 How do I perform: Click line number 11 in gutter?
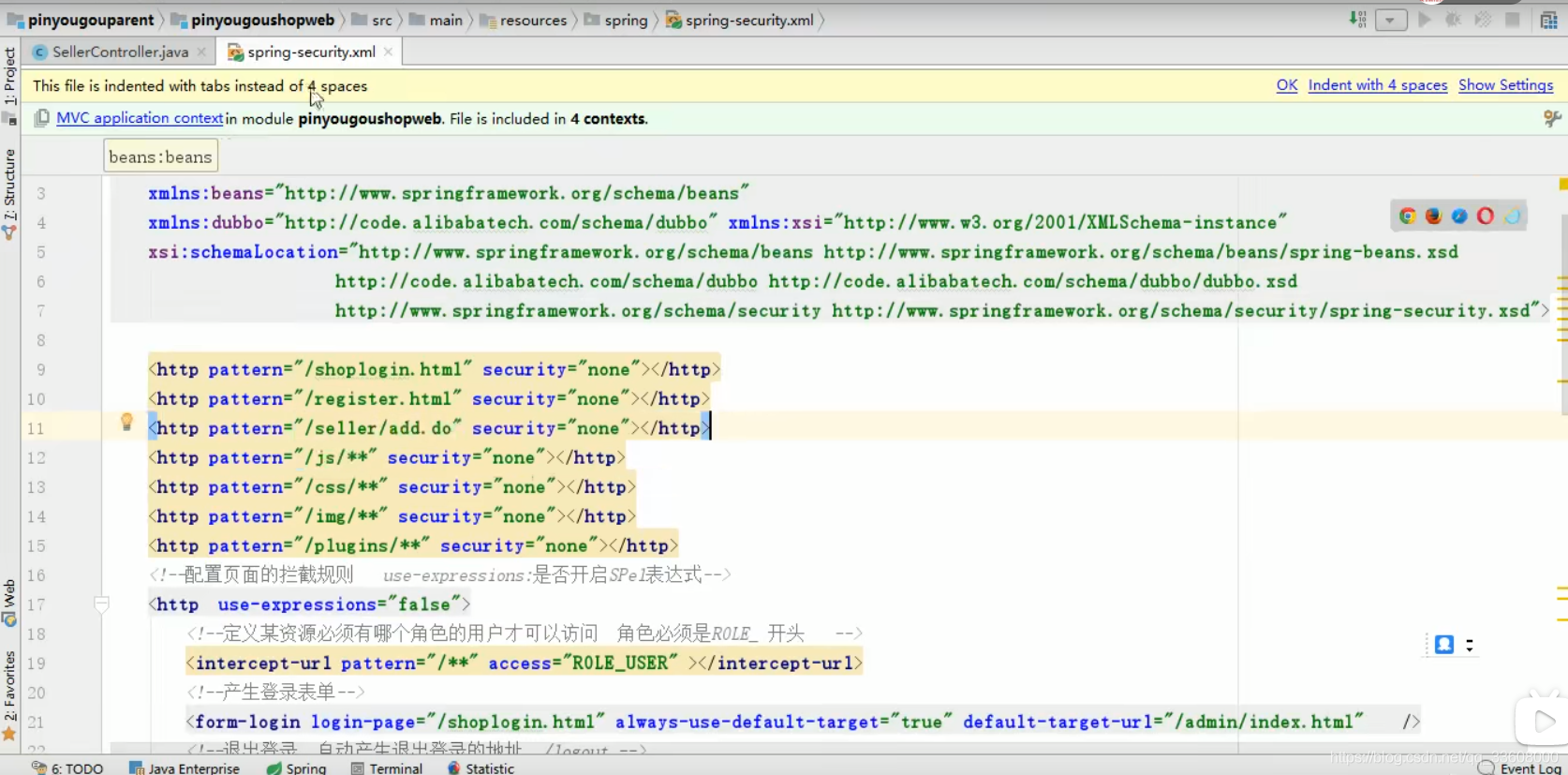click(36, 428)
